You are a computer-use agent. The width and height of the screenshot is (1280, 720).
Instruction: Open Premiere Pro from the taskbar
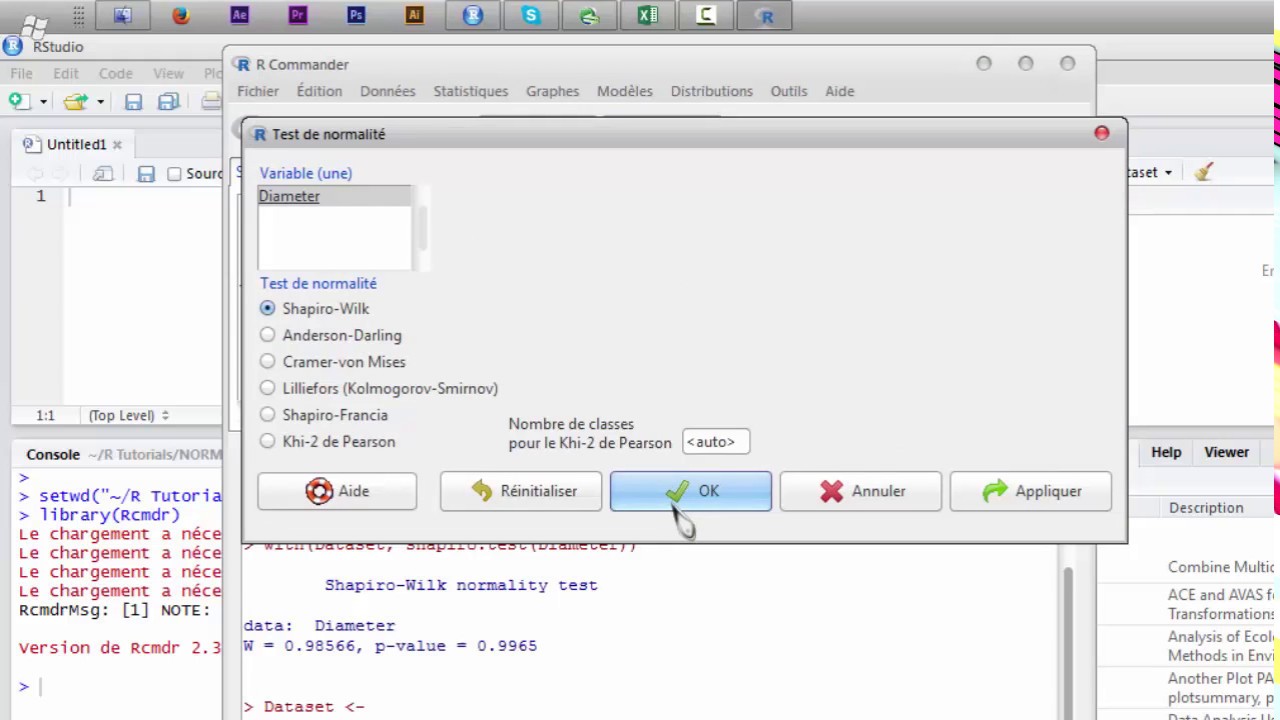(297, 15)
